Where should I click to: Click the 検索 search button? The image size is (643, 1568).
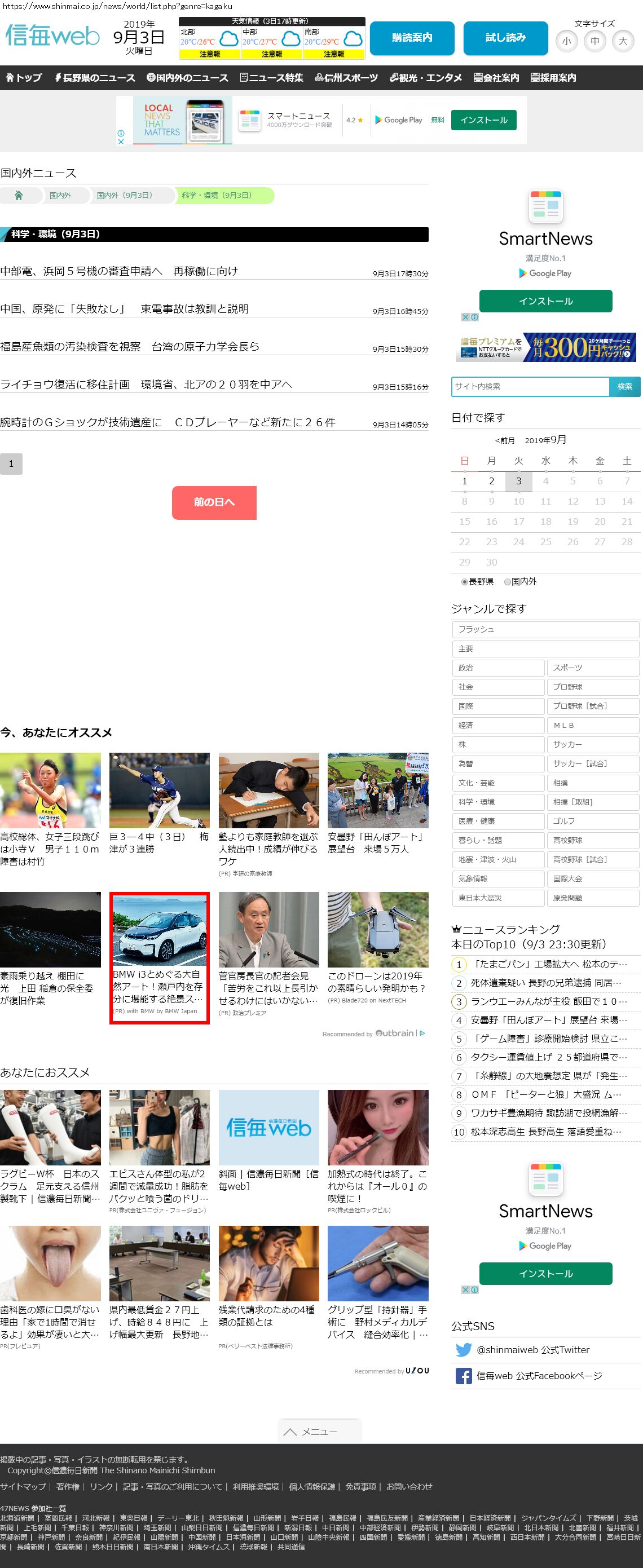[x=624, y=387]
